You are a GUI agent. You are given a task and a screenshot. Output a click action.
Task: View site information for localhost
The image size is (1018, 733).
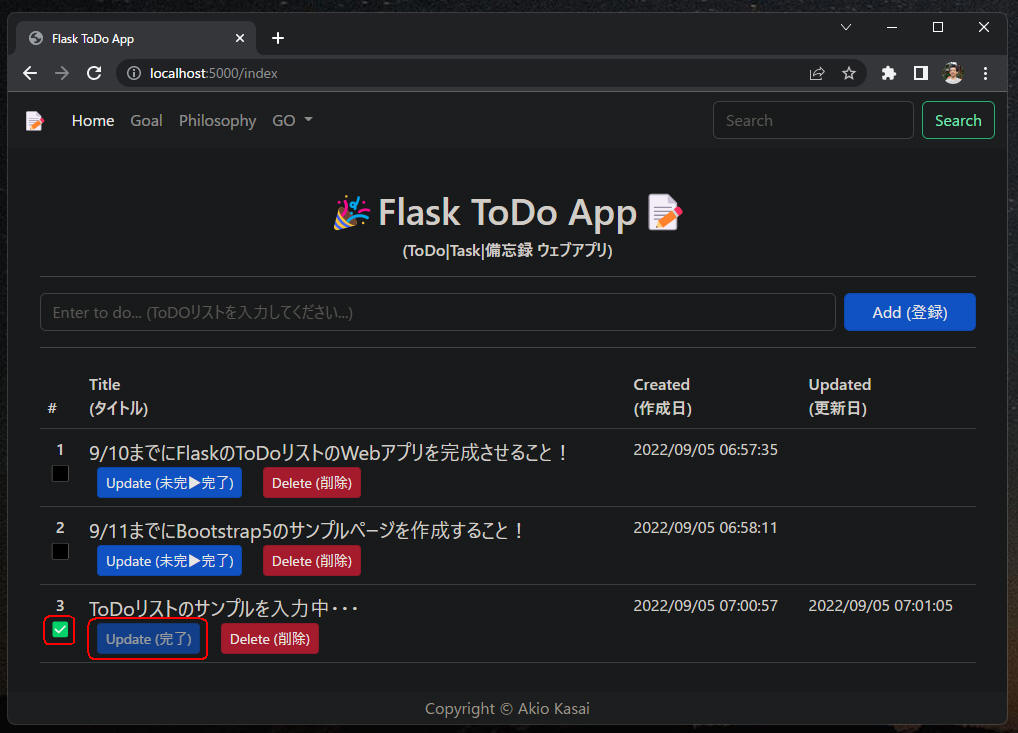[134, 73]
